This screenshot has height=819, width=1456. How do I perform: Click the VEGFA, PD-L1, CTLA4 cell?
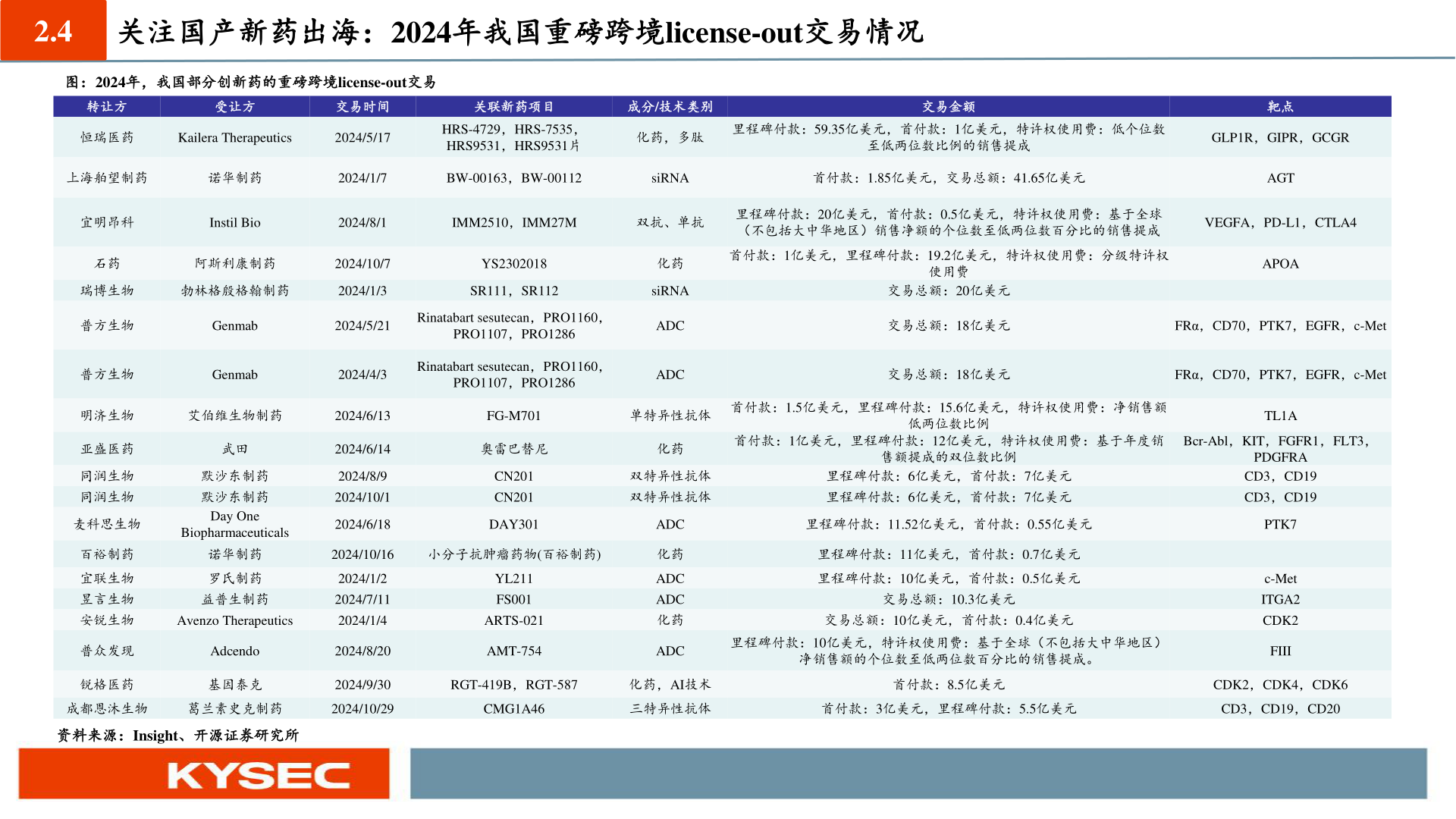click(x=1280, y=222)
